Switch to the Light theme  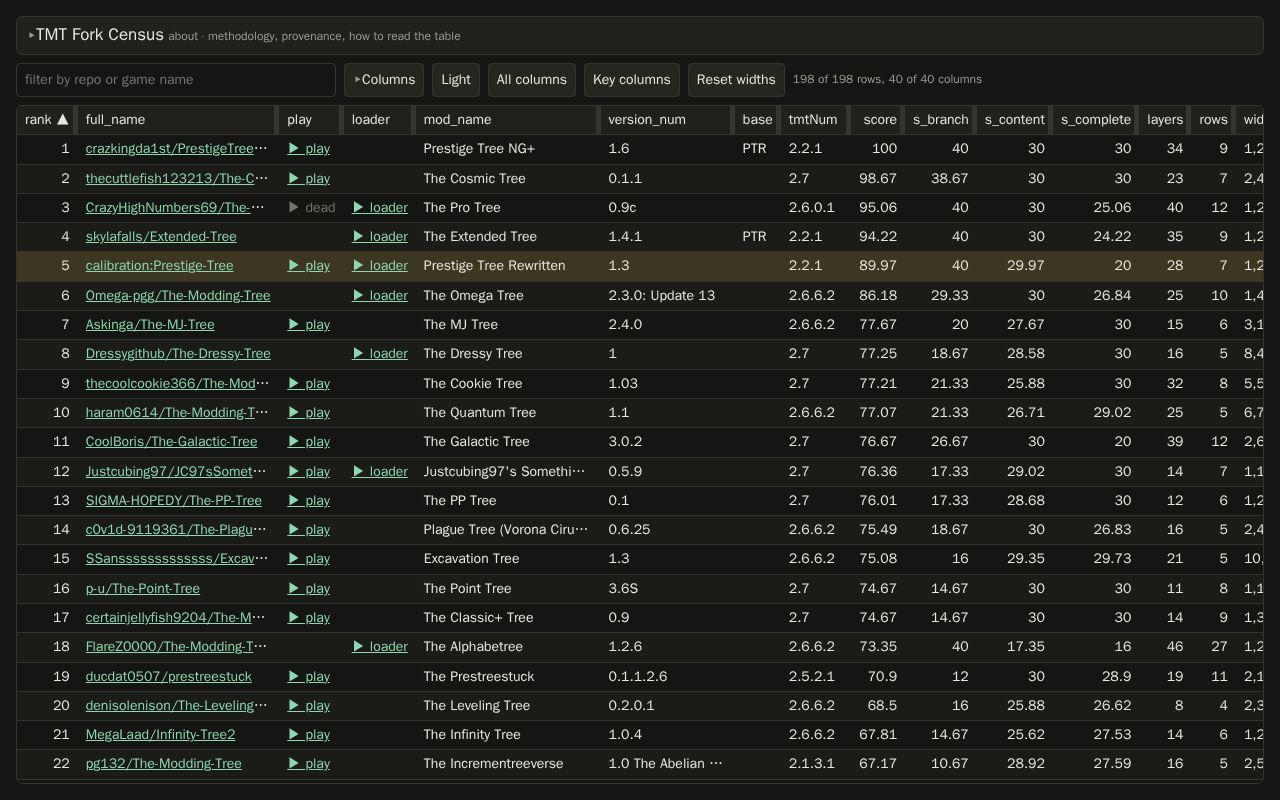pyautogui.click(x=456, y=80)
